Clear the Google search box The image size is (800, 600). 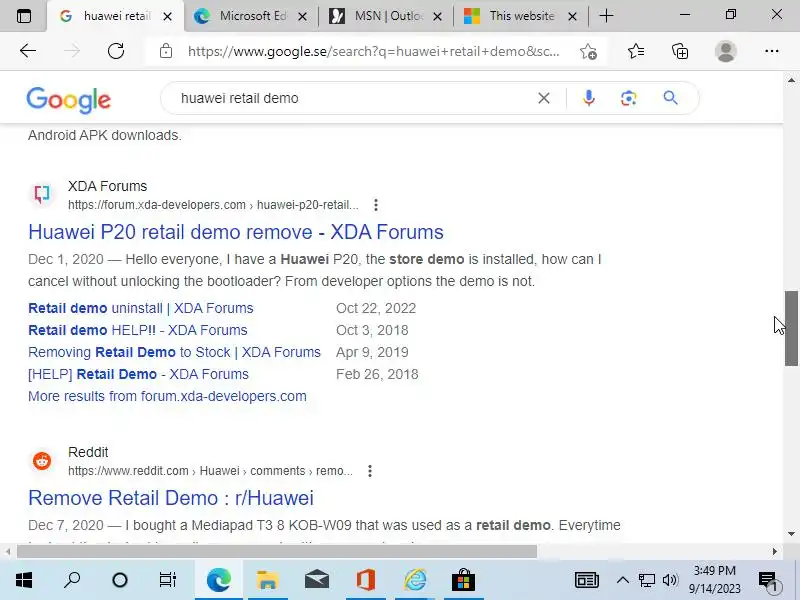click(544, 98)
